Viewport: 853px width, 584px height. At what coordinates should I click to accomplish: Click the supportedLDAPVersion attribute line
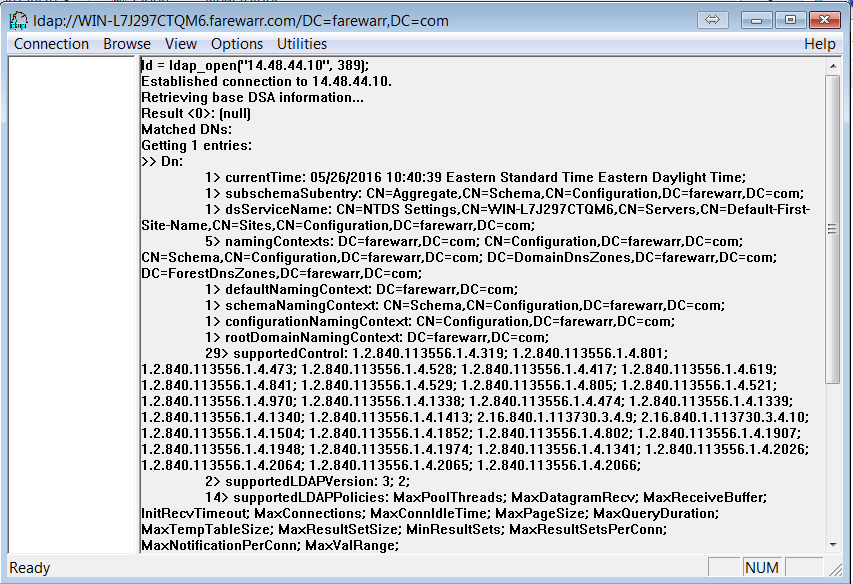pyautogui.click(x=307, y=481)
